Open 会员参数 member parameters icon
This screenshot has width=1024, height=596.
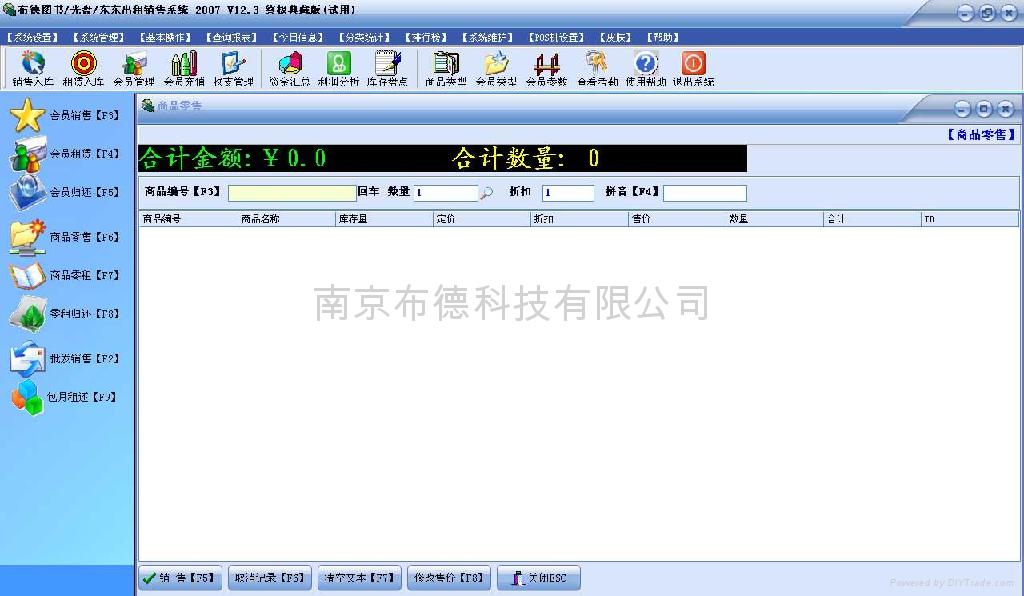point(547,69)
